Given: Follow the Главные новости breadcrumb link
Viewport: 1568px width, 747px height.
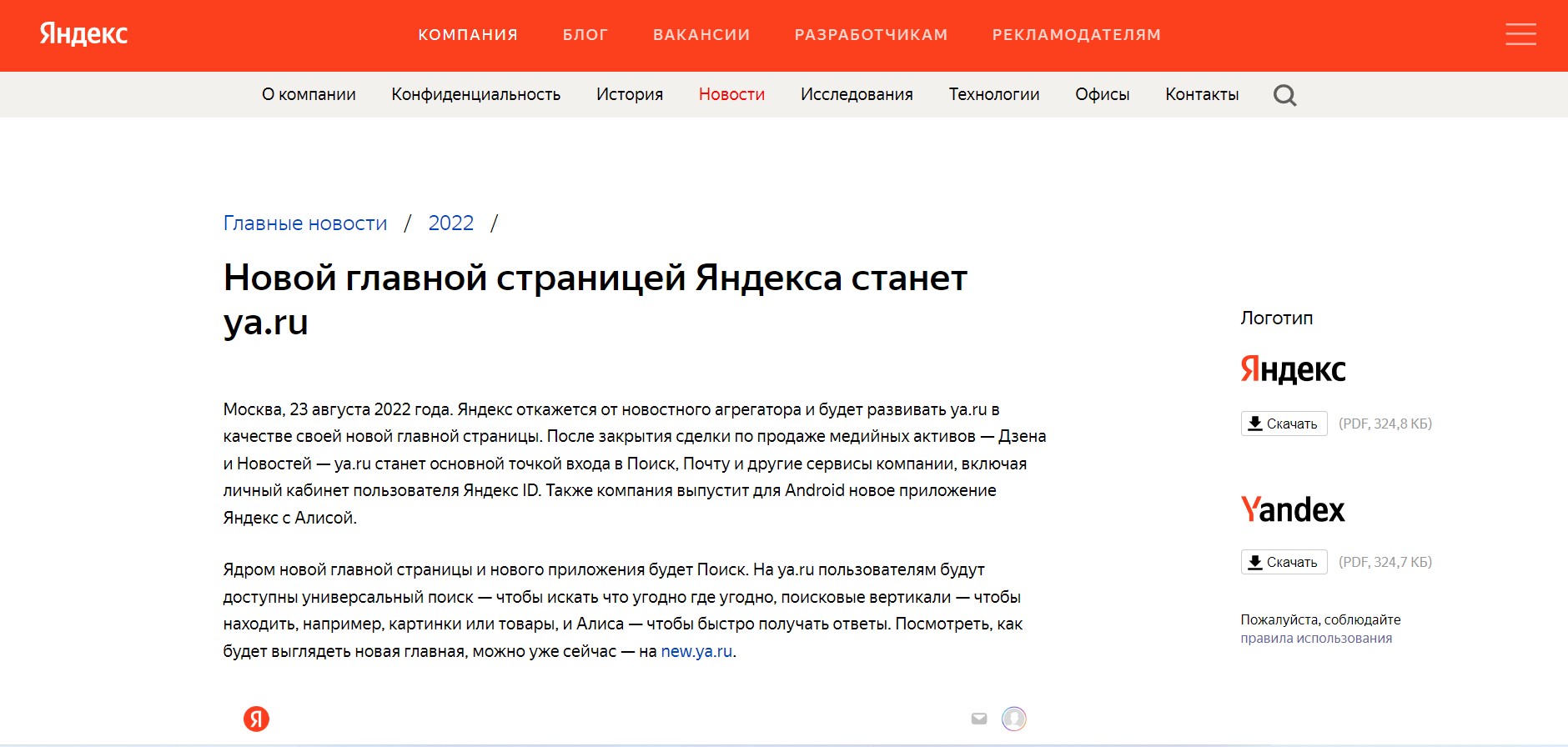Looking at the screenshot, I should pos(305,223).
